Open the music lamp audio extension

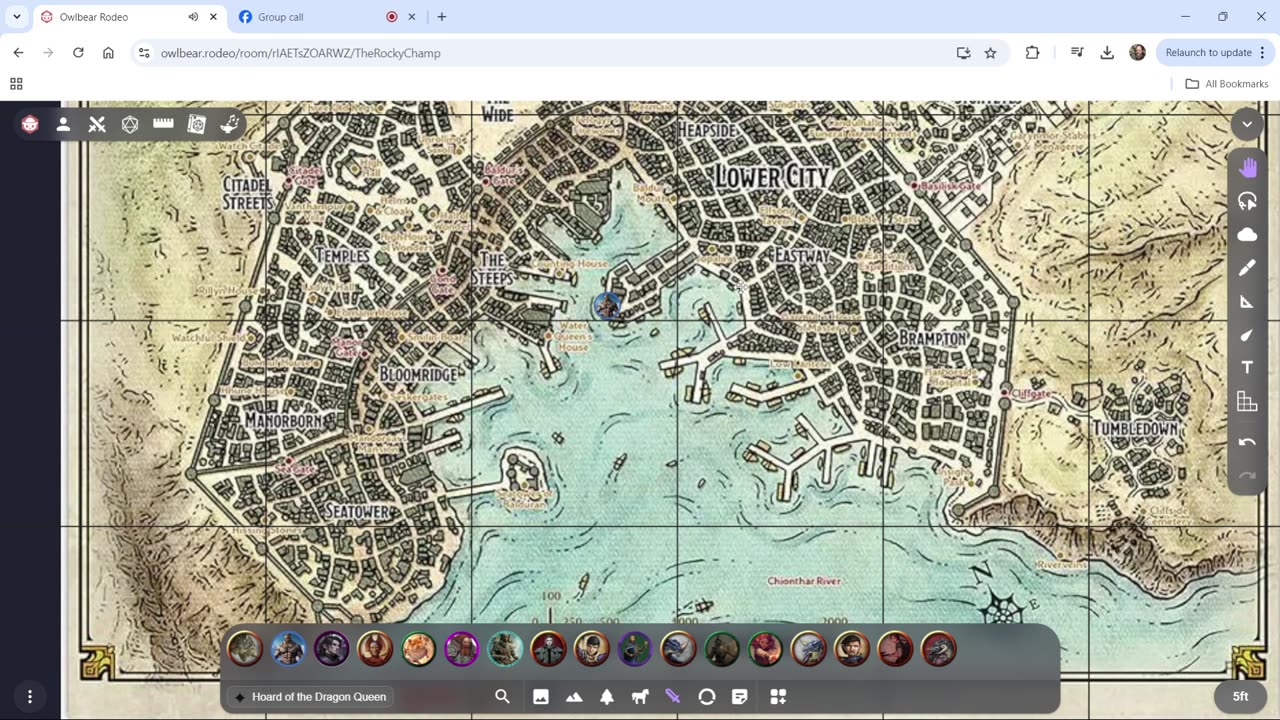230,124
